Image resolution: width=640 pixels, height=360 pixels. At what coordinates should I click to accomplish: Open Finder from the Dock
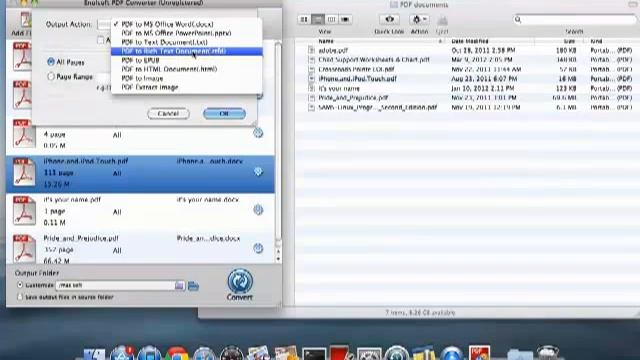click(94, 353)
